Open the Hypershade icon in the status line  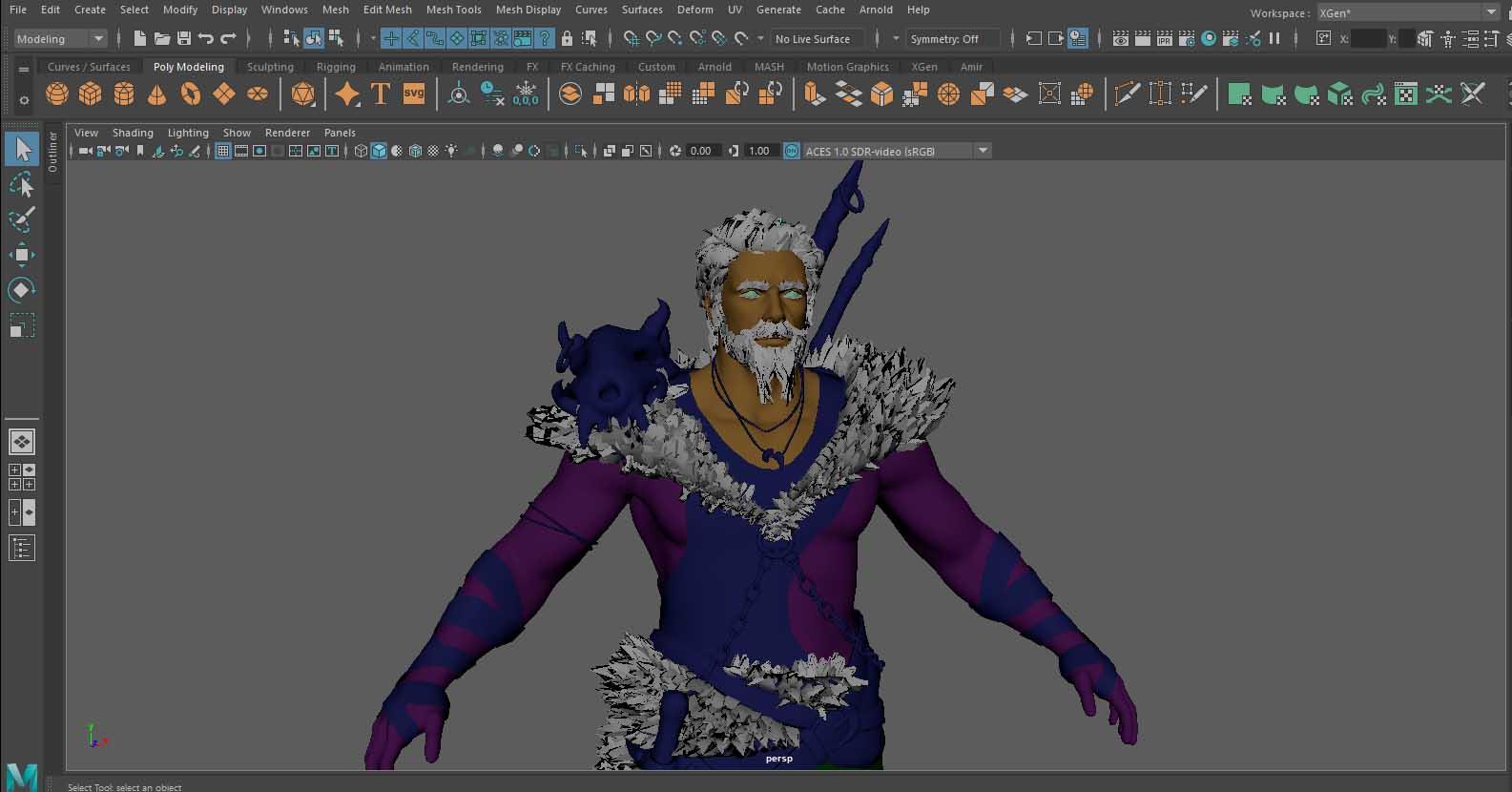[1209, 38]
